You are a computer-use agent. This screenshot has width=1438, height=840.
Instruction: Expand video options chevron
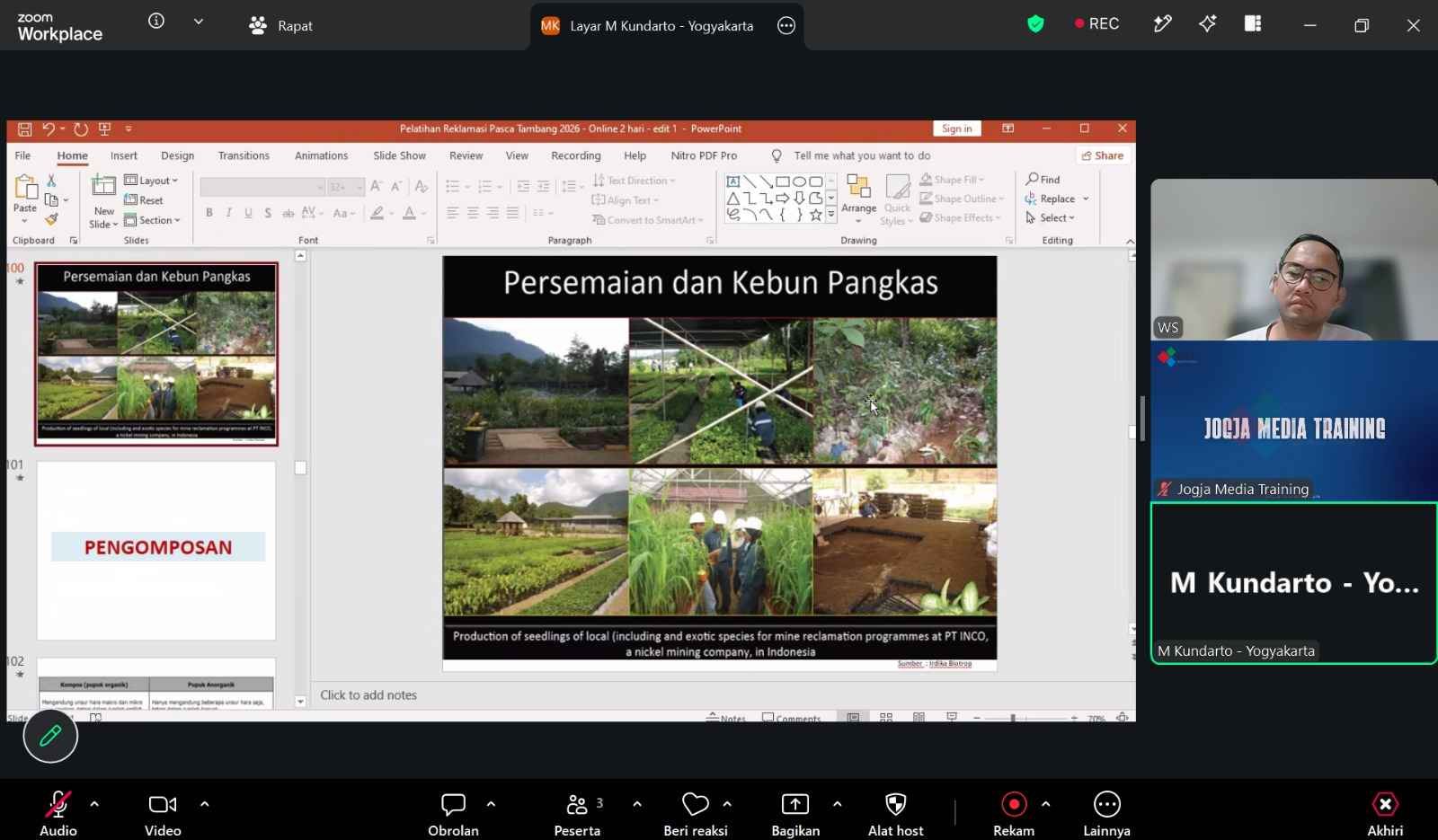pyautogui.click(x=205, y=804)
